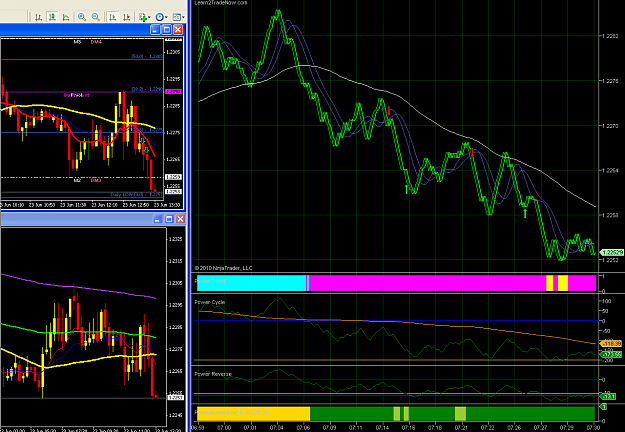The width and height of the screenshot is (625, 432).
Task: Open the indicators list dropdown with green plus
Action: pyautogui.click(x=144, y=17)
